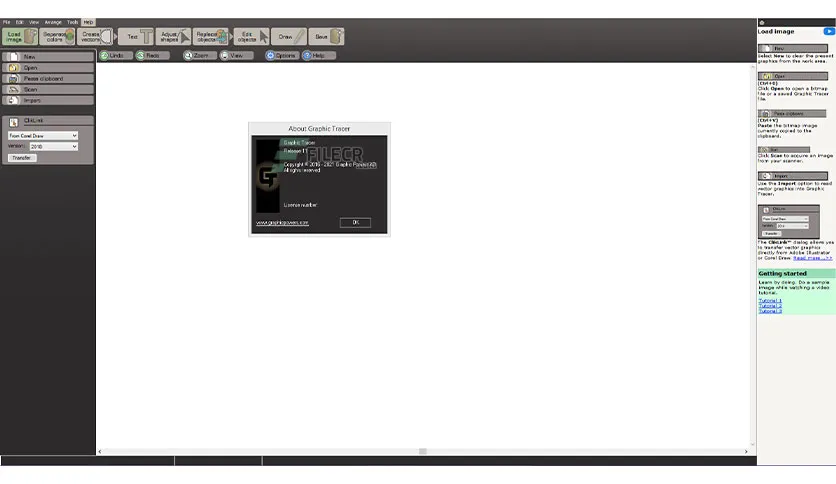This screenshot has width=836, height=484.
Task: Open the Help menu
Action: coord(88,22)
